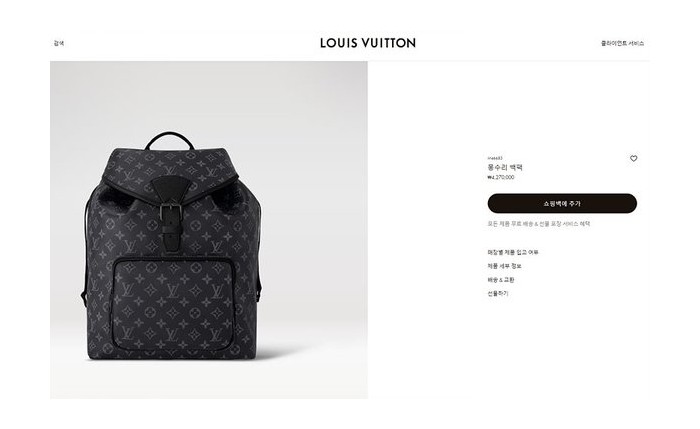Click the free shipping and gift wrapping notice
This screenshot has height=429, width=700.
(538, 224)
